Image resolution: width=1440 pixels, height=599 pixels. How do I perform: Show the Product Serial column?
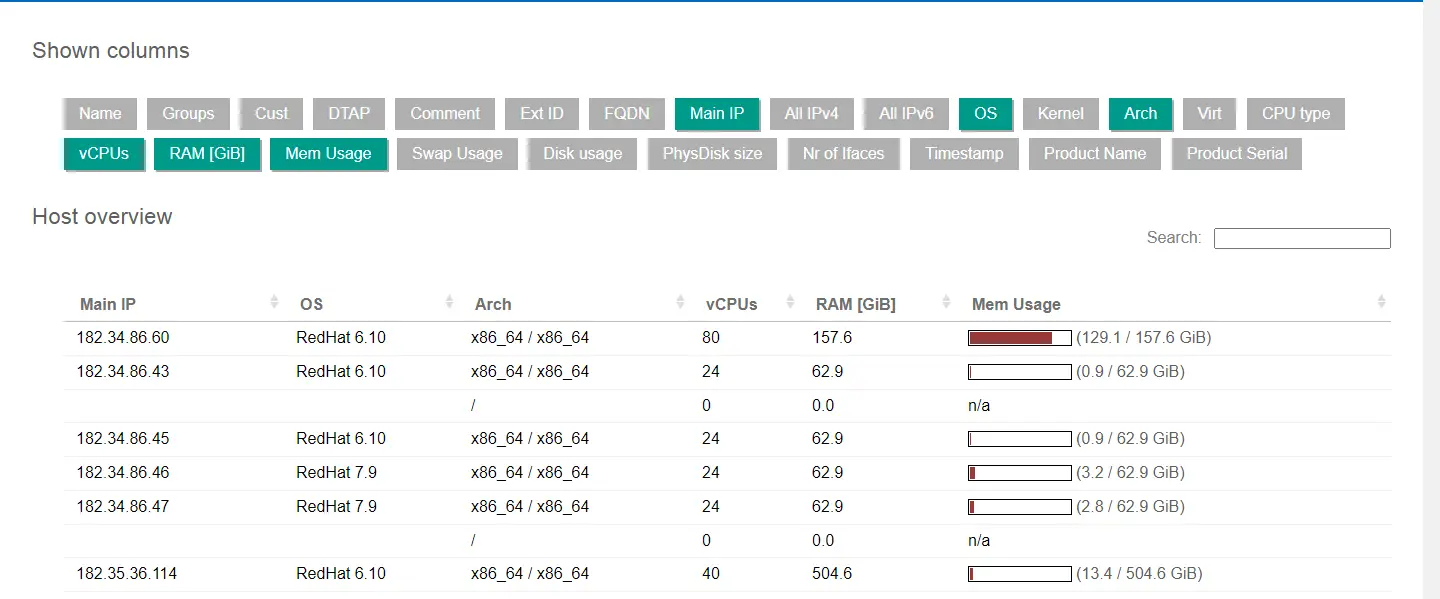[1237, 154]
